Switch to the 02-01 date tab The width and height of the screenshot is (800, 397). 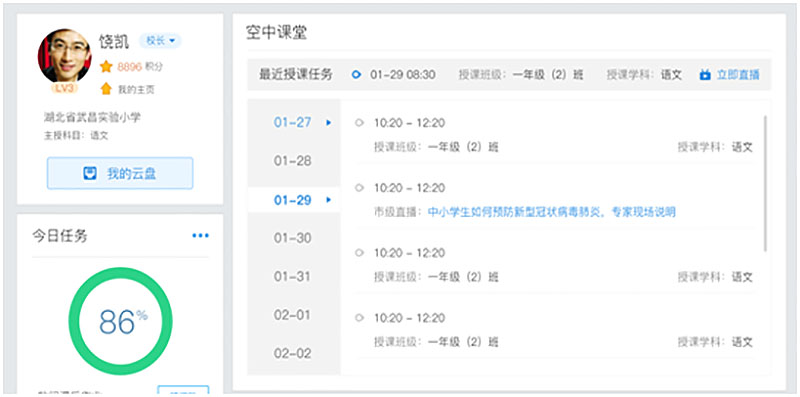(293, 315)
